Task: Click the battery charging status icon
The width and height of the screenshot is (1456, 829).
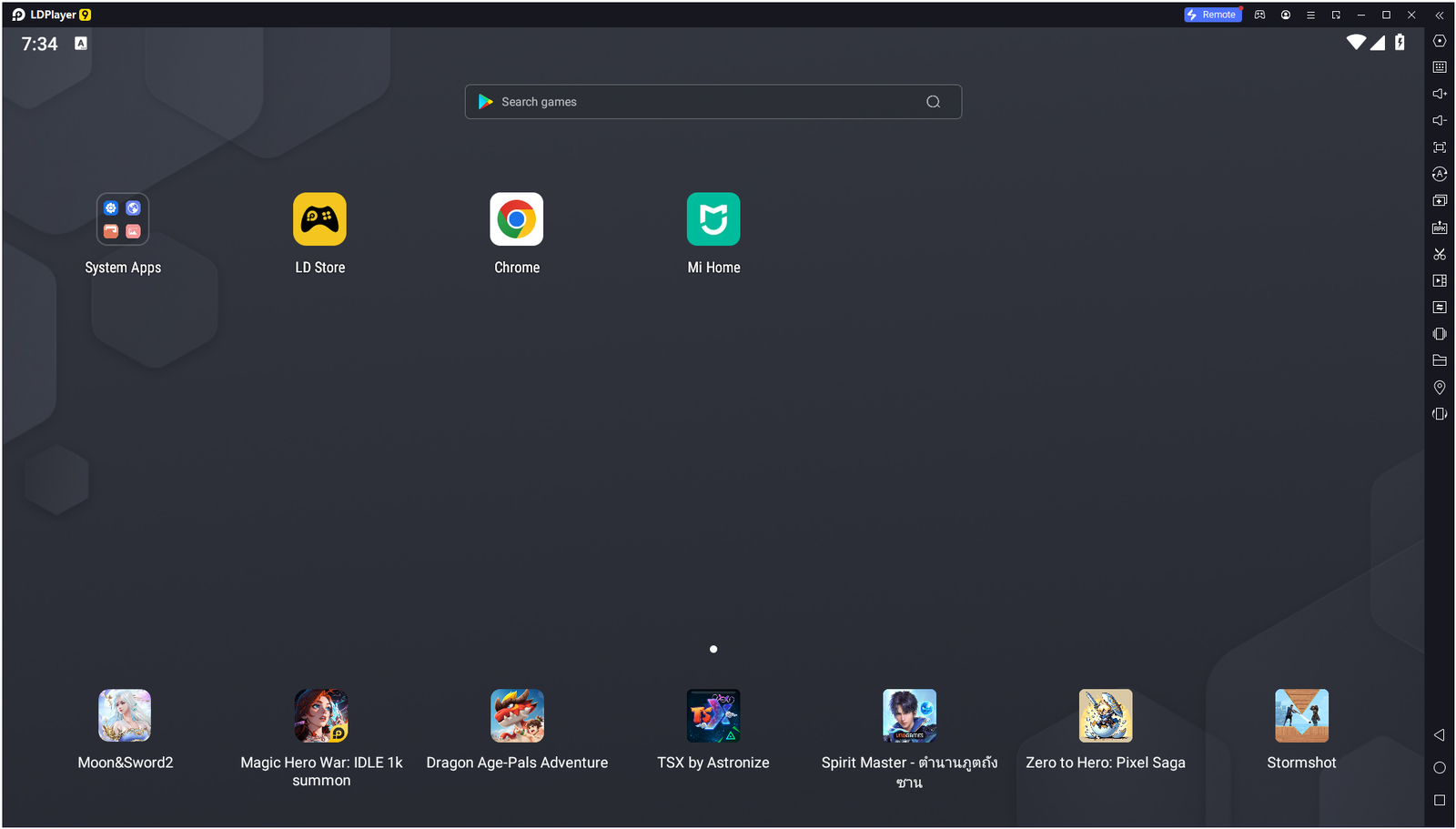Action: (1400, 42)
